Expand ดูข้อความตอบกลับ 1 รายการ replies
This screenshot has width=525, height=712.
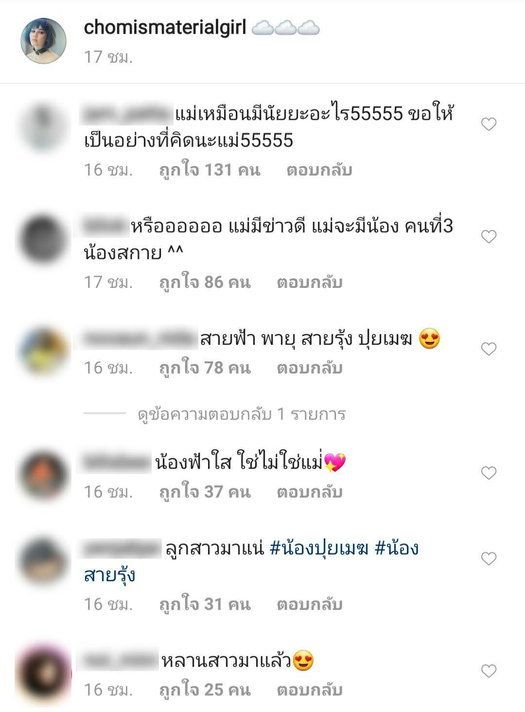(242, 414)
